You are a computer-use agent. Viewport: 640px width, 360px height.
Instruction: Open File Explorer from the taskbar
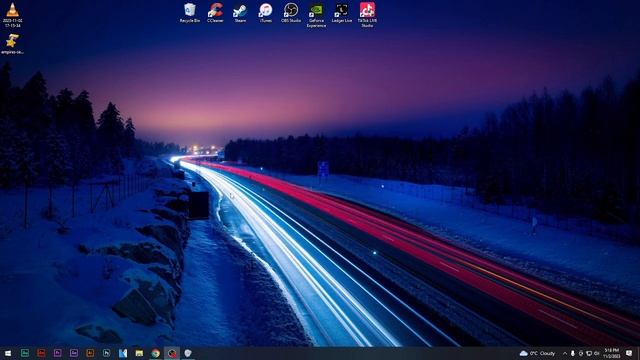click(x=139, y=353)
